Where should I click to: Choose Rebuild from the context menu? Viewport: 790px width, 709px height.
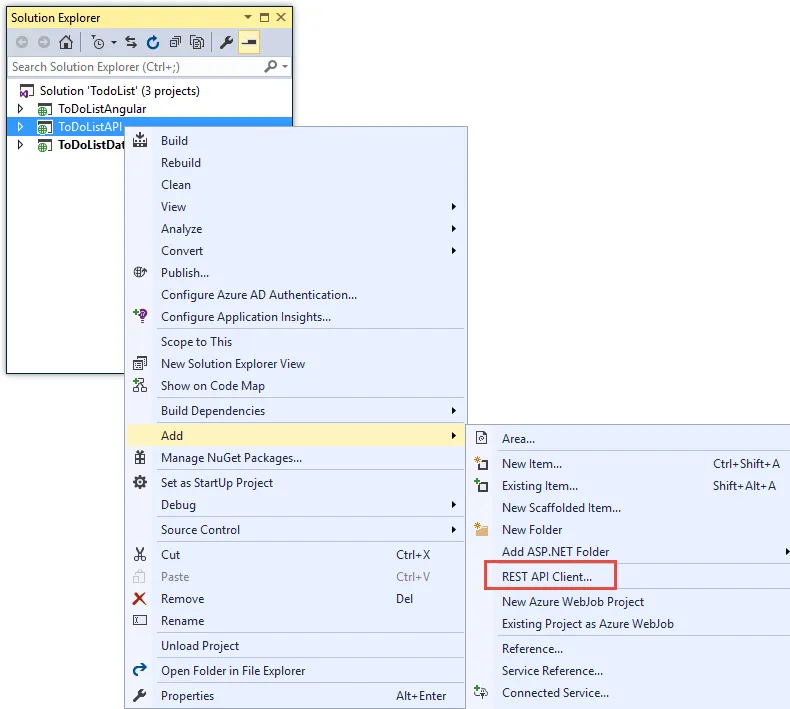click(181, 163)
